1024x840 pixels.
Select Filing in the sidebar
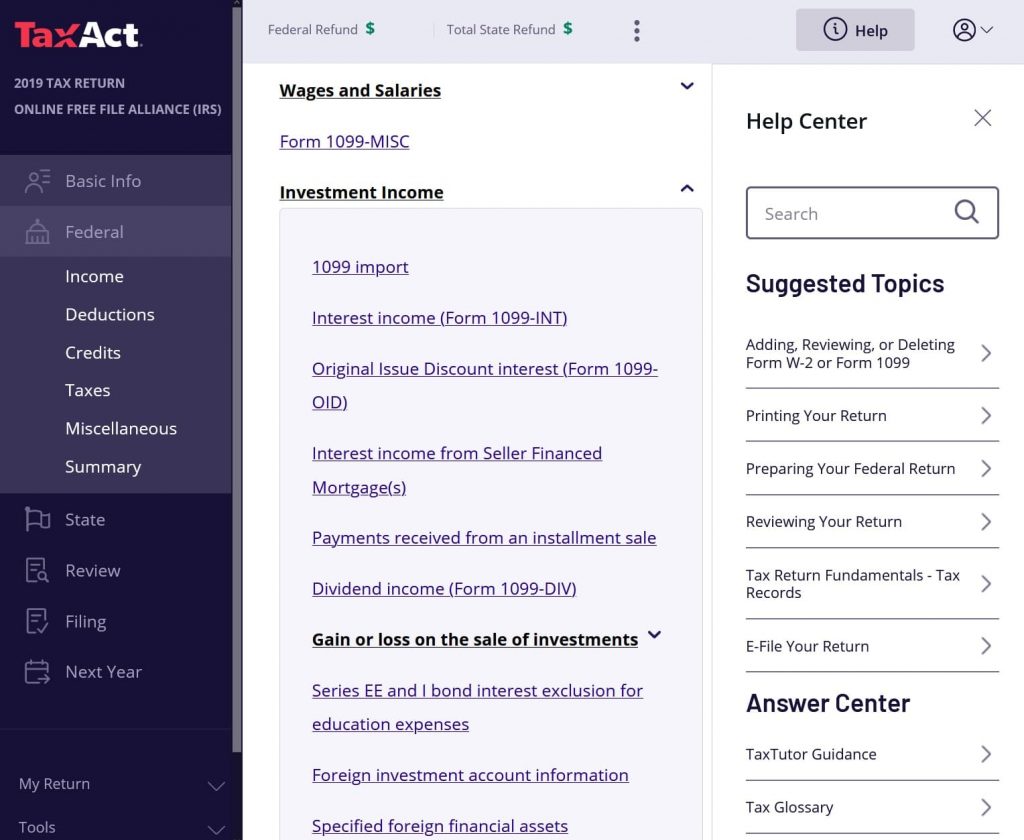point(116,621)
